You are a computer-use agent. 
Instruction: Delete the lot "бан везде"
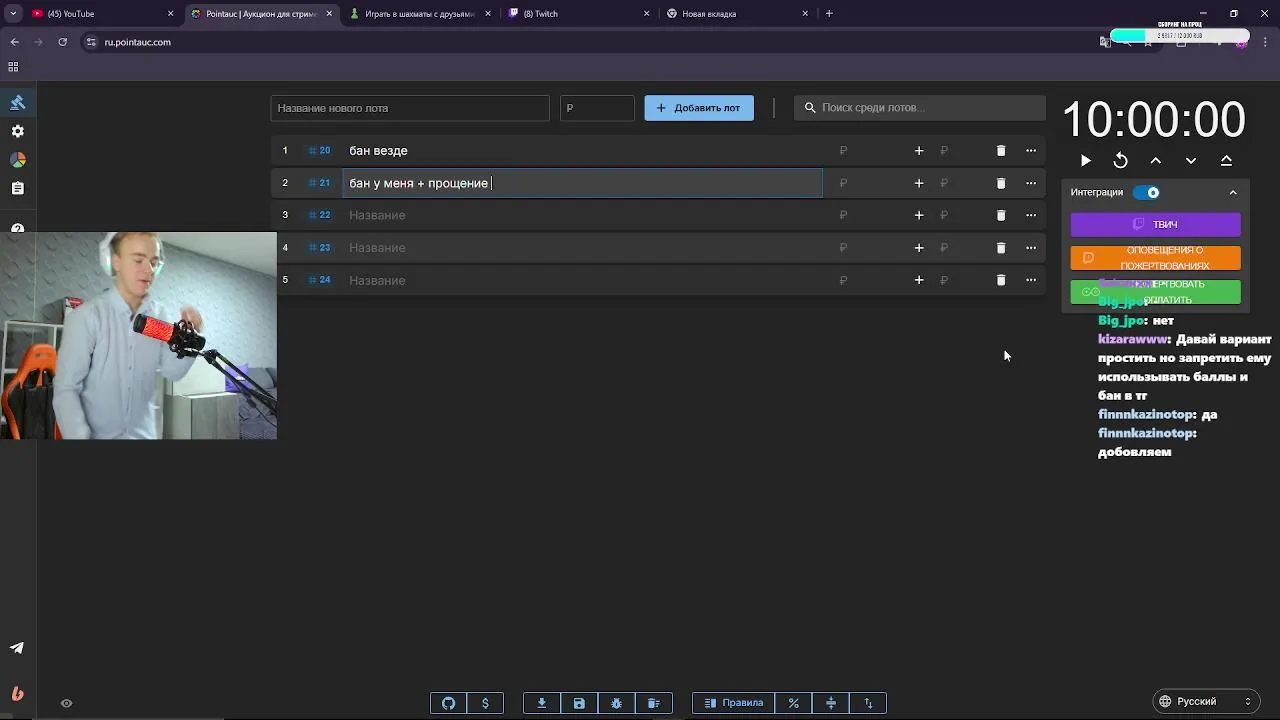[1001, 151]
